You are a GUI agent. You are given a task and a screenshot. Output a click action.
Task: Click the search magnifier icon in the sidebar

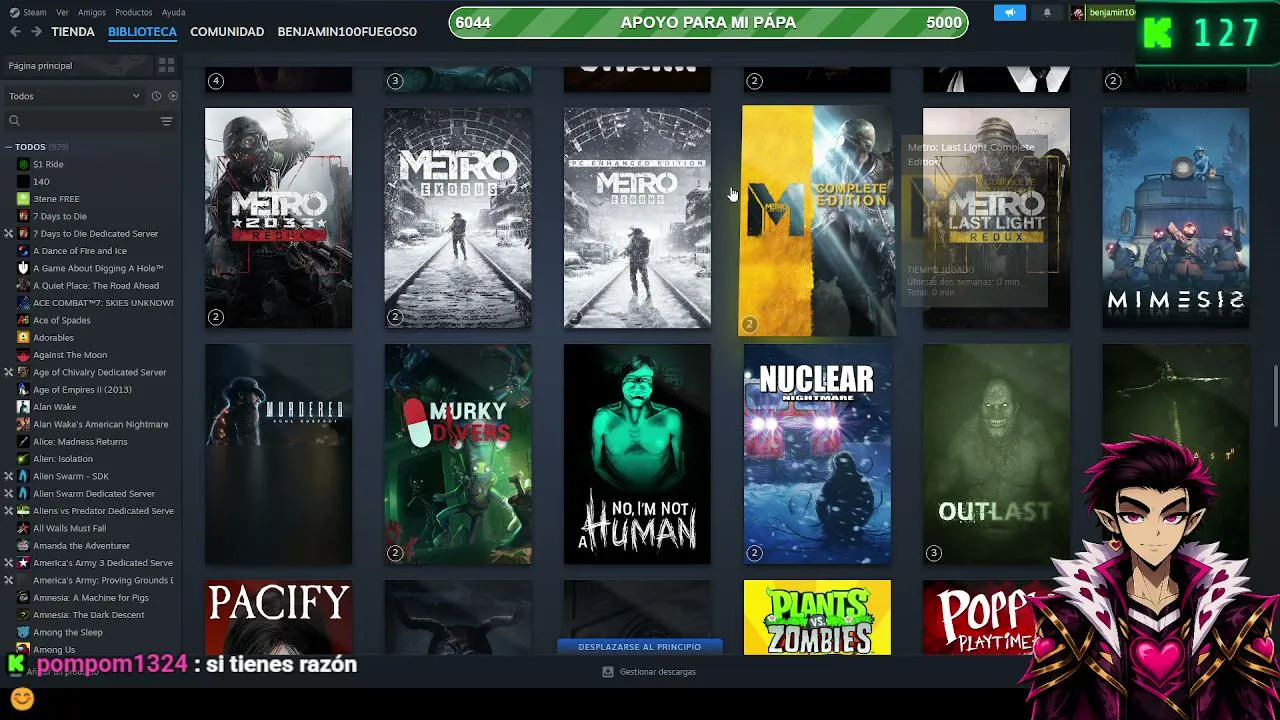tap(14, 121)
